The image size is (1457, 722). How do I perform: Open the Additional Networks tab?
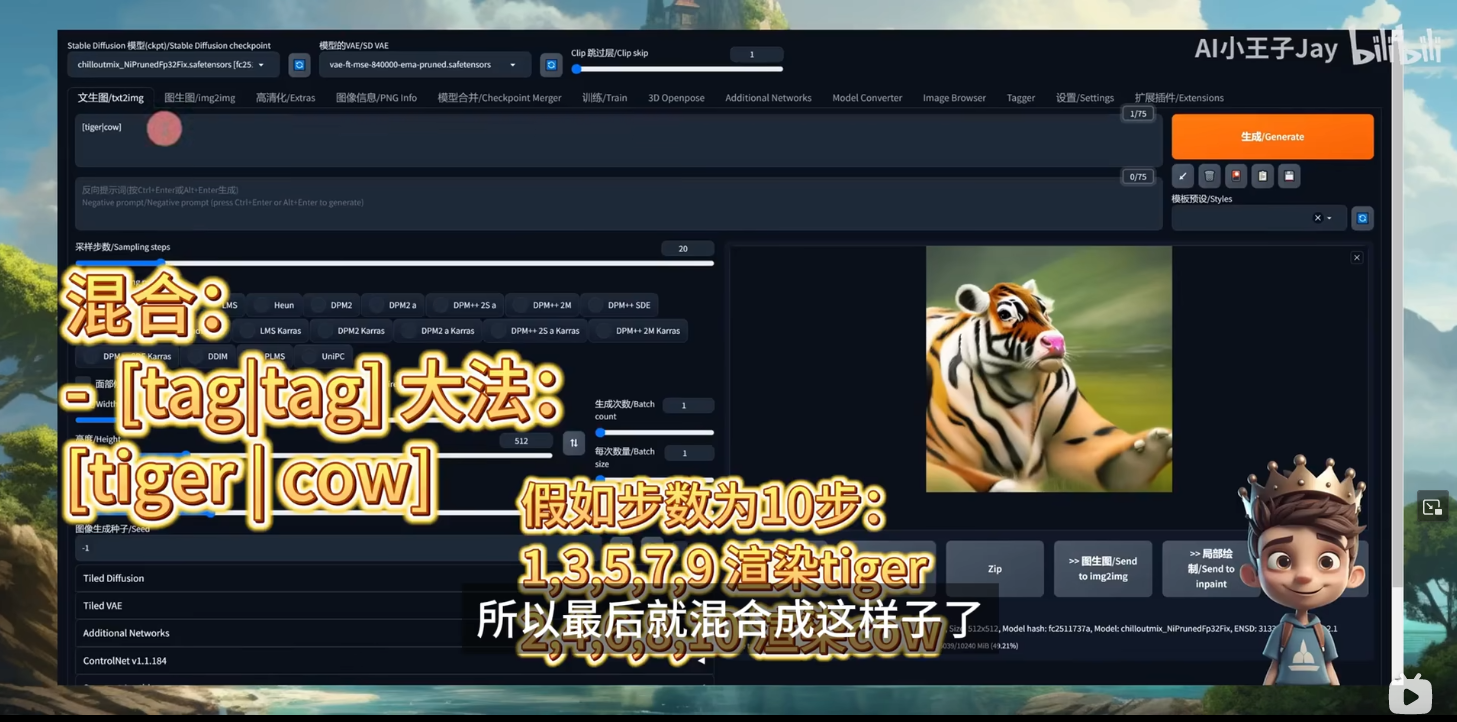[x=768, y=98]
